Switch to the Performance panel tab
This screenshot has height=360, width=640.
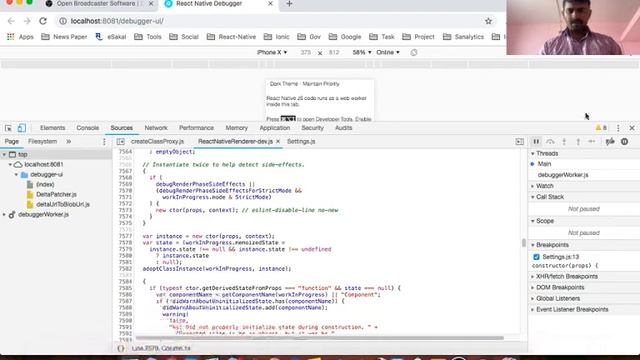tap(196, 128)
